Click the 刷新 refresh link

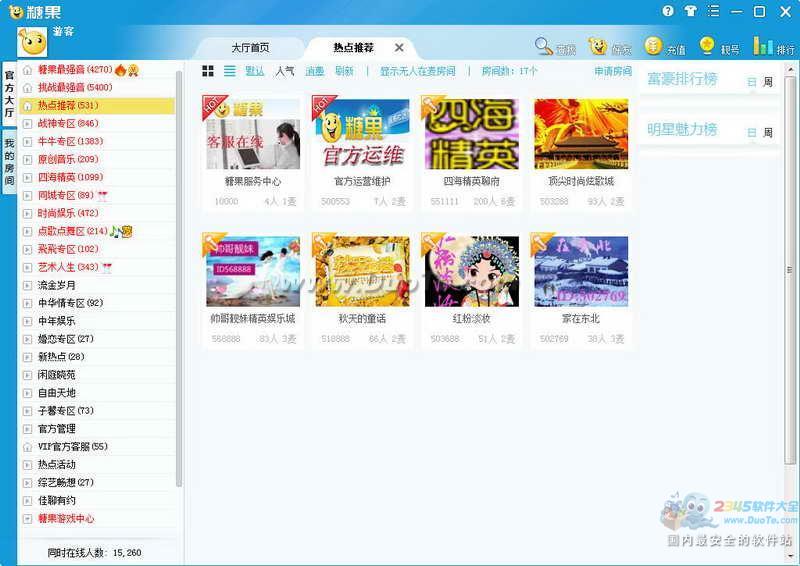344,72
